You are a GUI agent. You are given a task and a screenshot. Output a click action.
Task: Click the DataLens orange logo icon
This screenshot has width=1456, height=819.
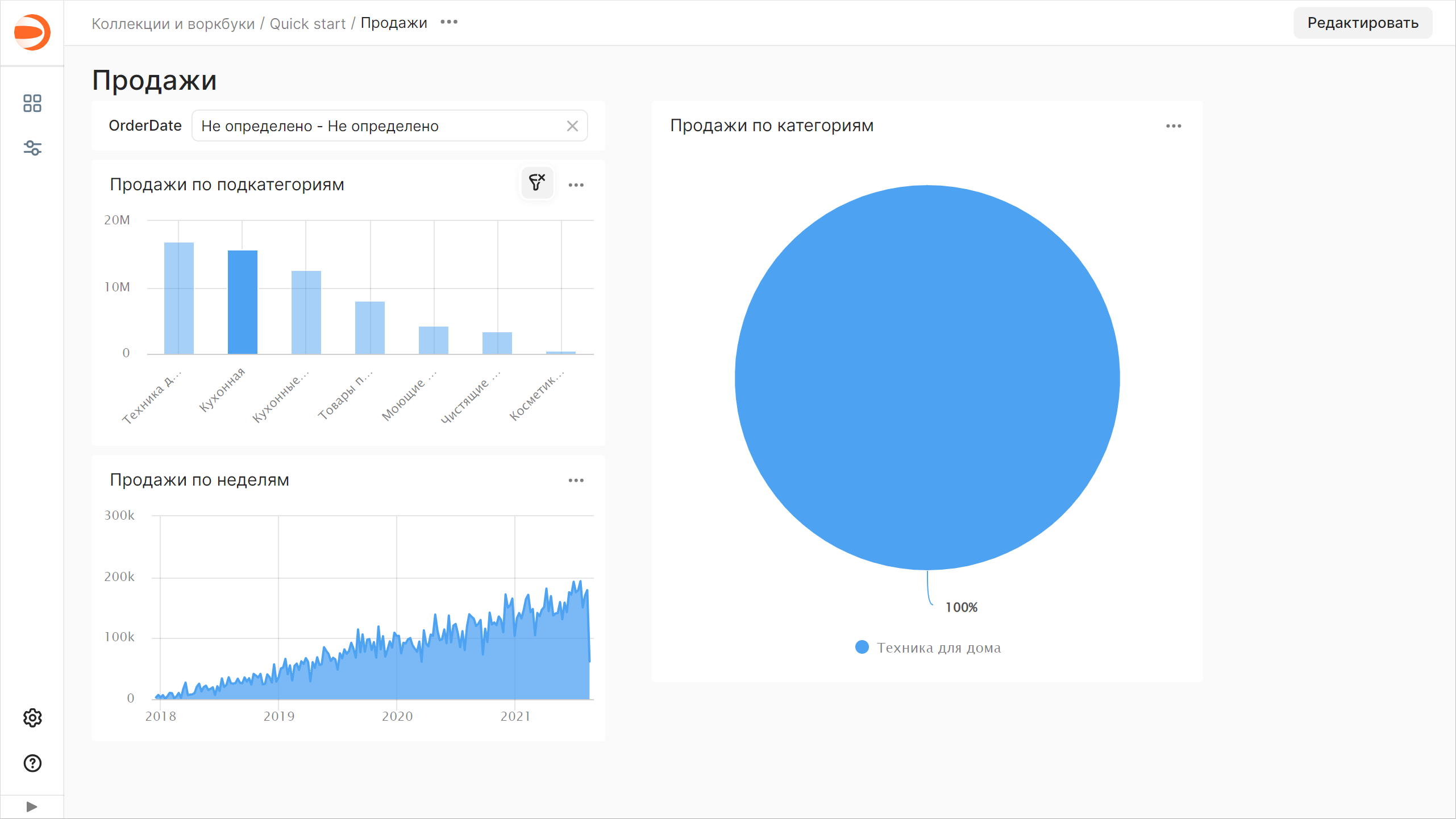(x=32, y=32)
